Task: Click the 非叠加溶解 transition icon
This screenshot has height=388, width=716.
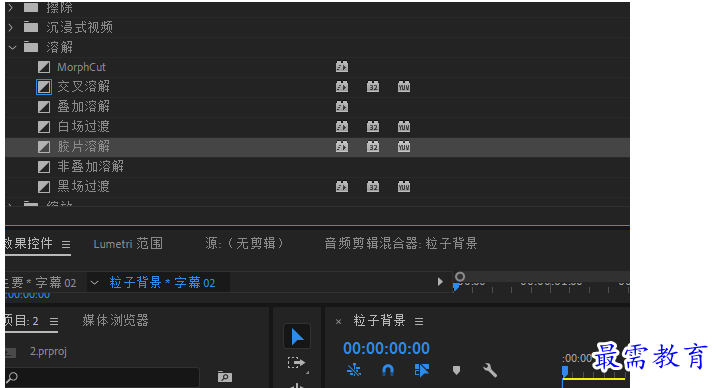Action: click(44, 167)
